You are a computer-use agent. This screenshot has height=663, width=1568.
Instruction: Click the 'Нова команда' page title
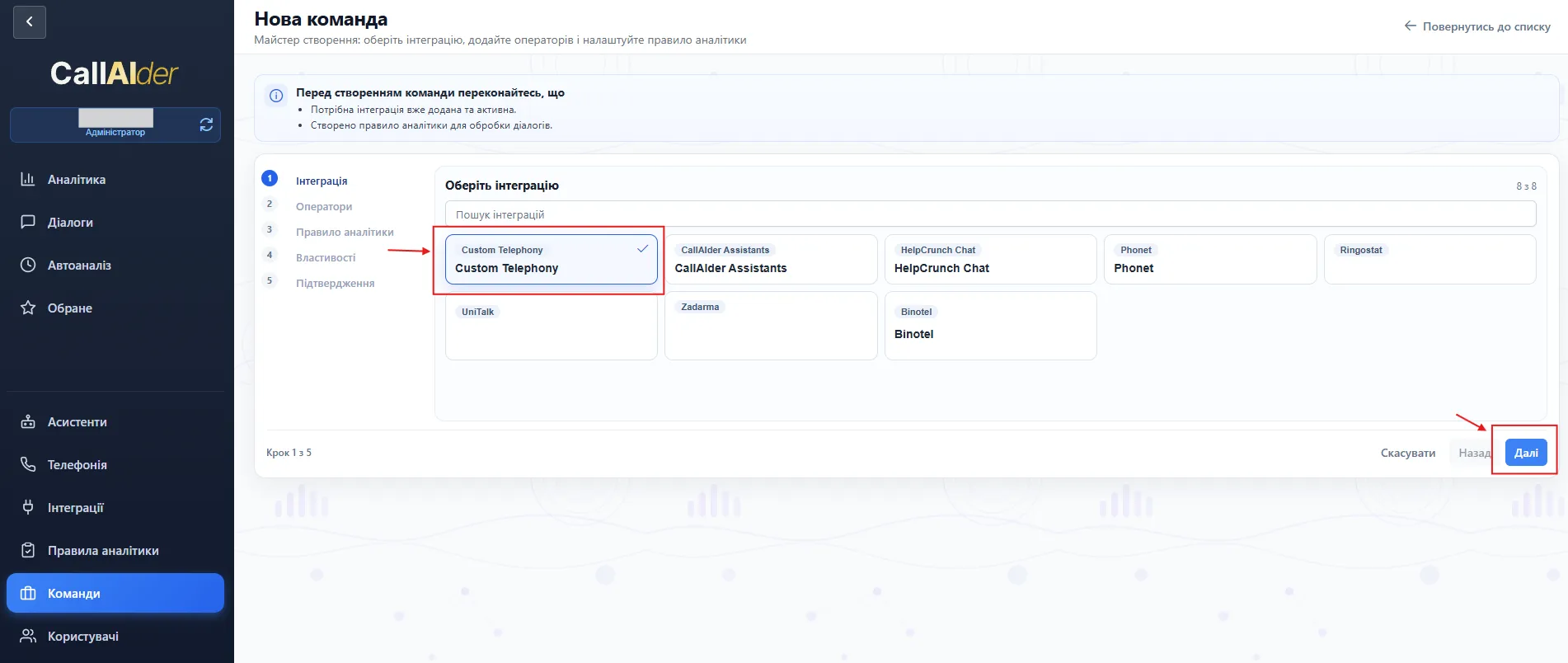tap(321, 19)
